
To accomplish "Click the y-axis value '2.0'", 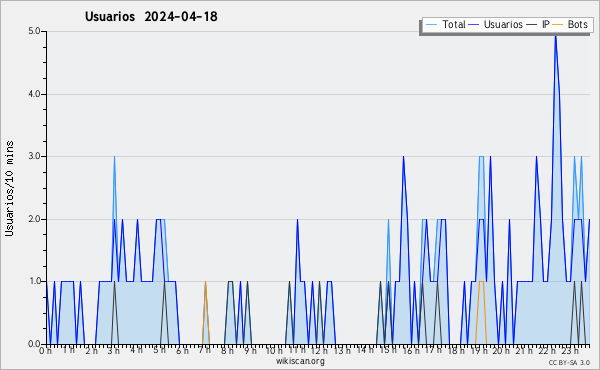I will click(x=34, y=219).
